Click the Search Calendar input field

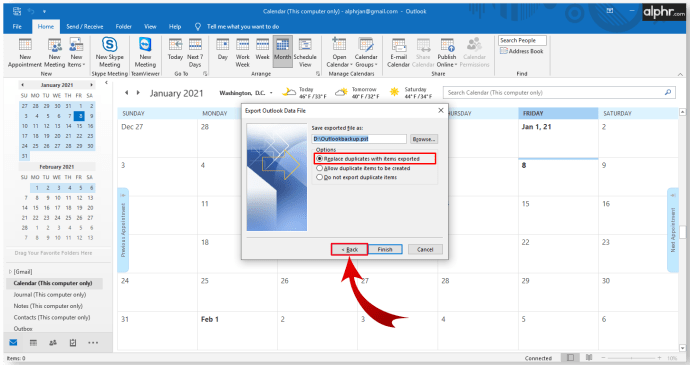[x=554, y=92]
